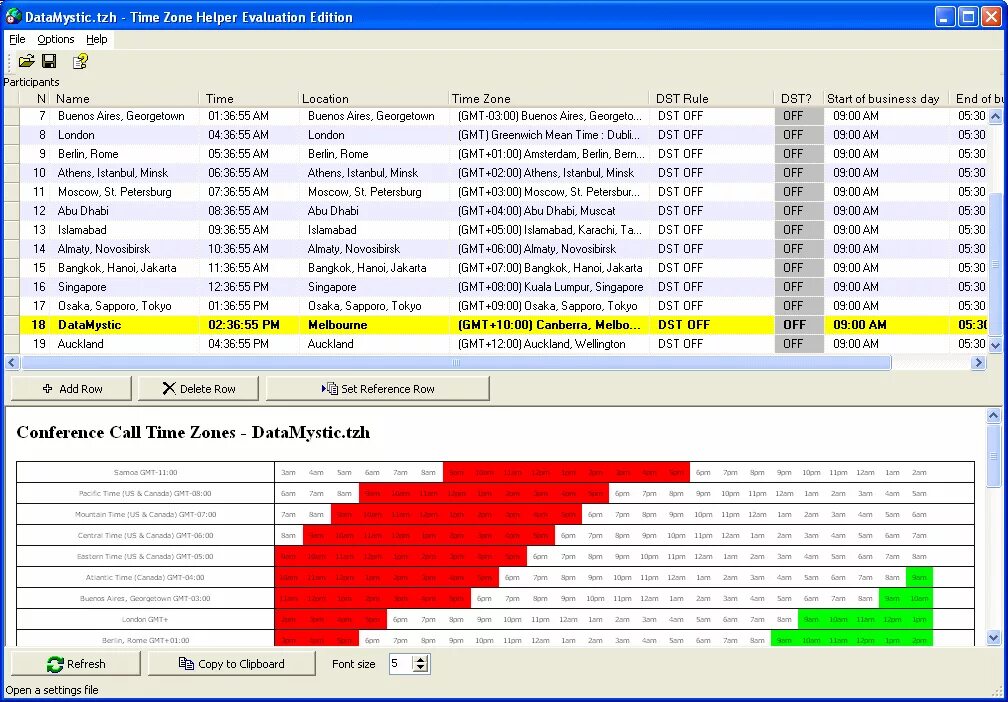The width and height of the screenshot is (1008, 702).
Task: Select the Osaka, Sapporo, Tokyo name cell
Action: pos(125,306)
